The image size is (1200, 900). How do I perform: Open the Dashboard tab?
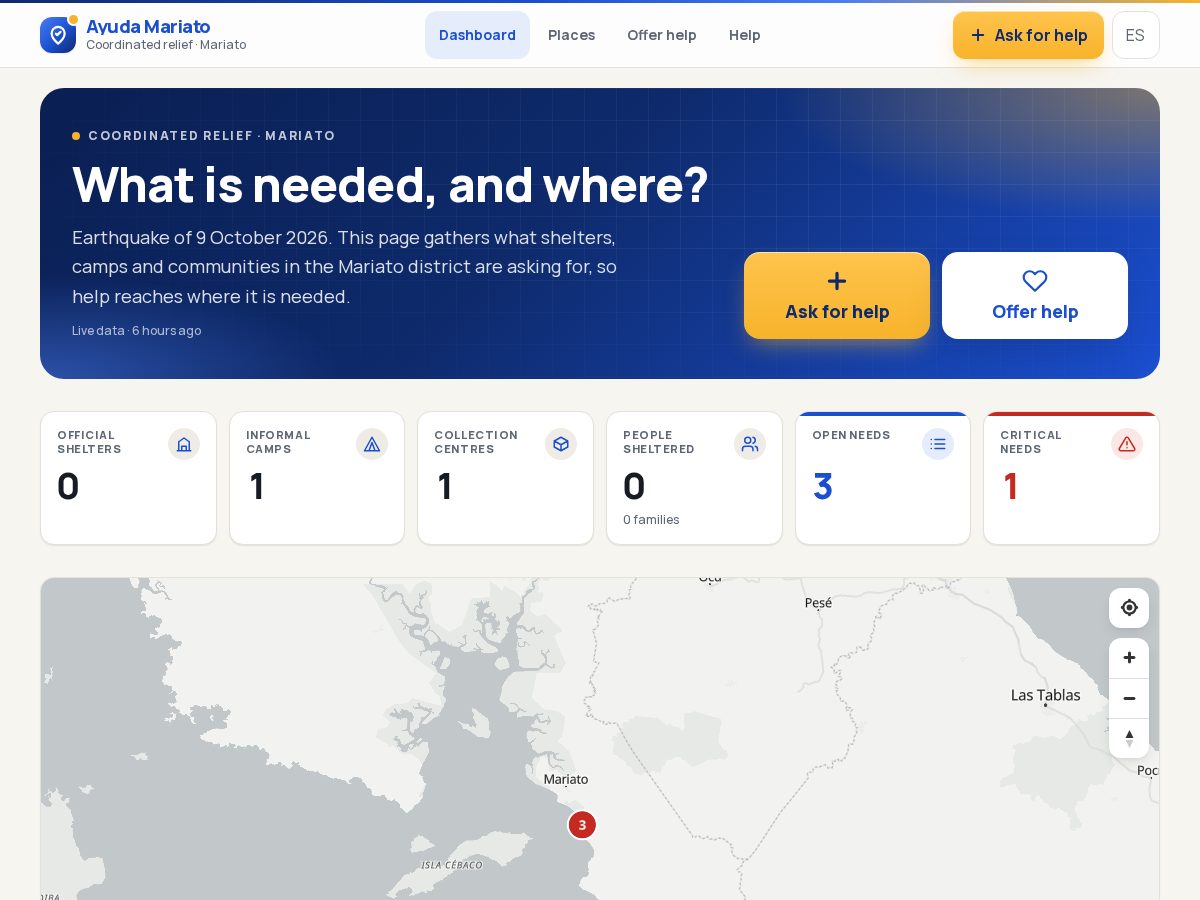pos(477,35)
